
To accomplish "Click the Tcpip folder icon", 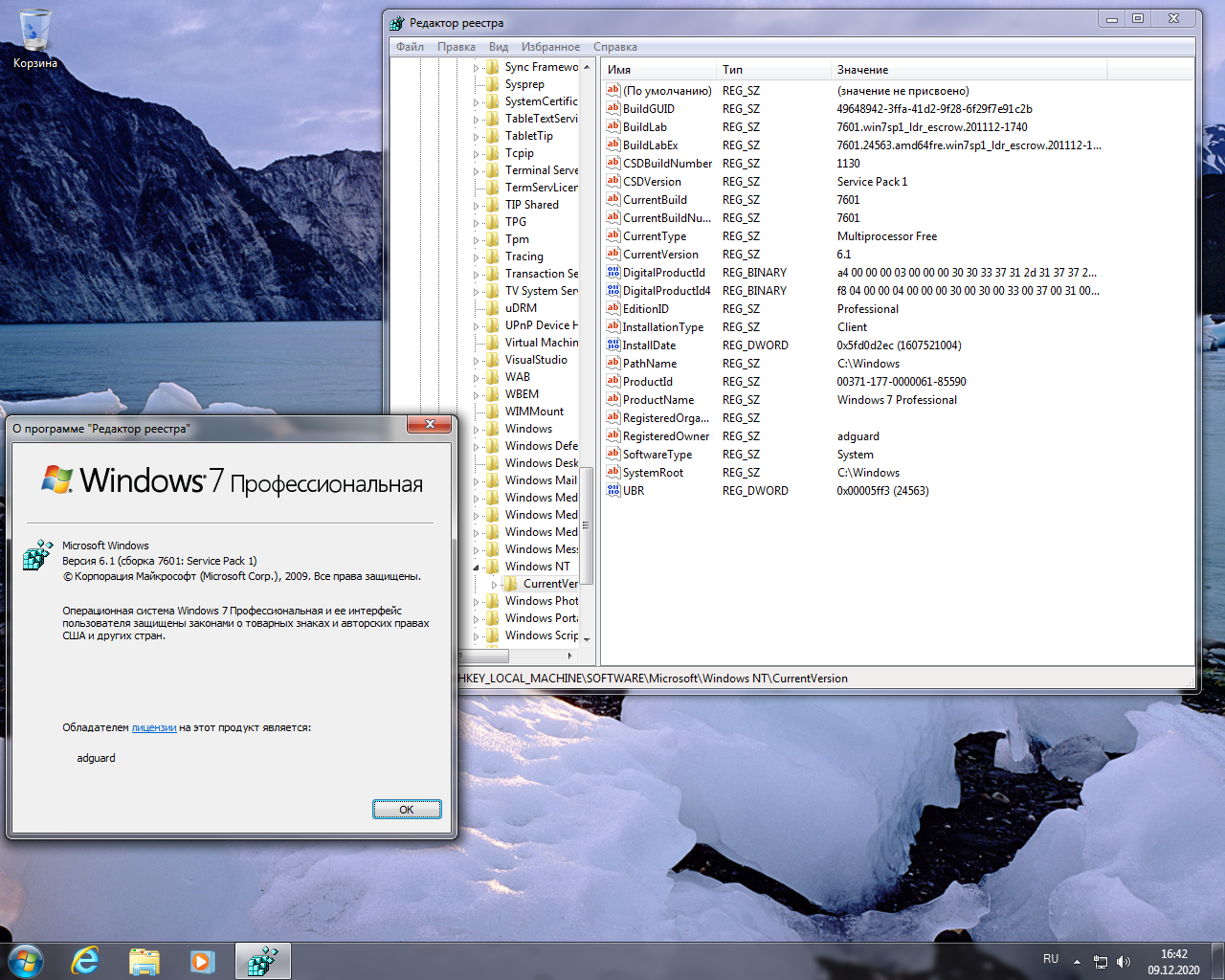I will 493,153.
